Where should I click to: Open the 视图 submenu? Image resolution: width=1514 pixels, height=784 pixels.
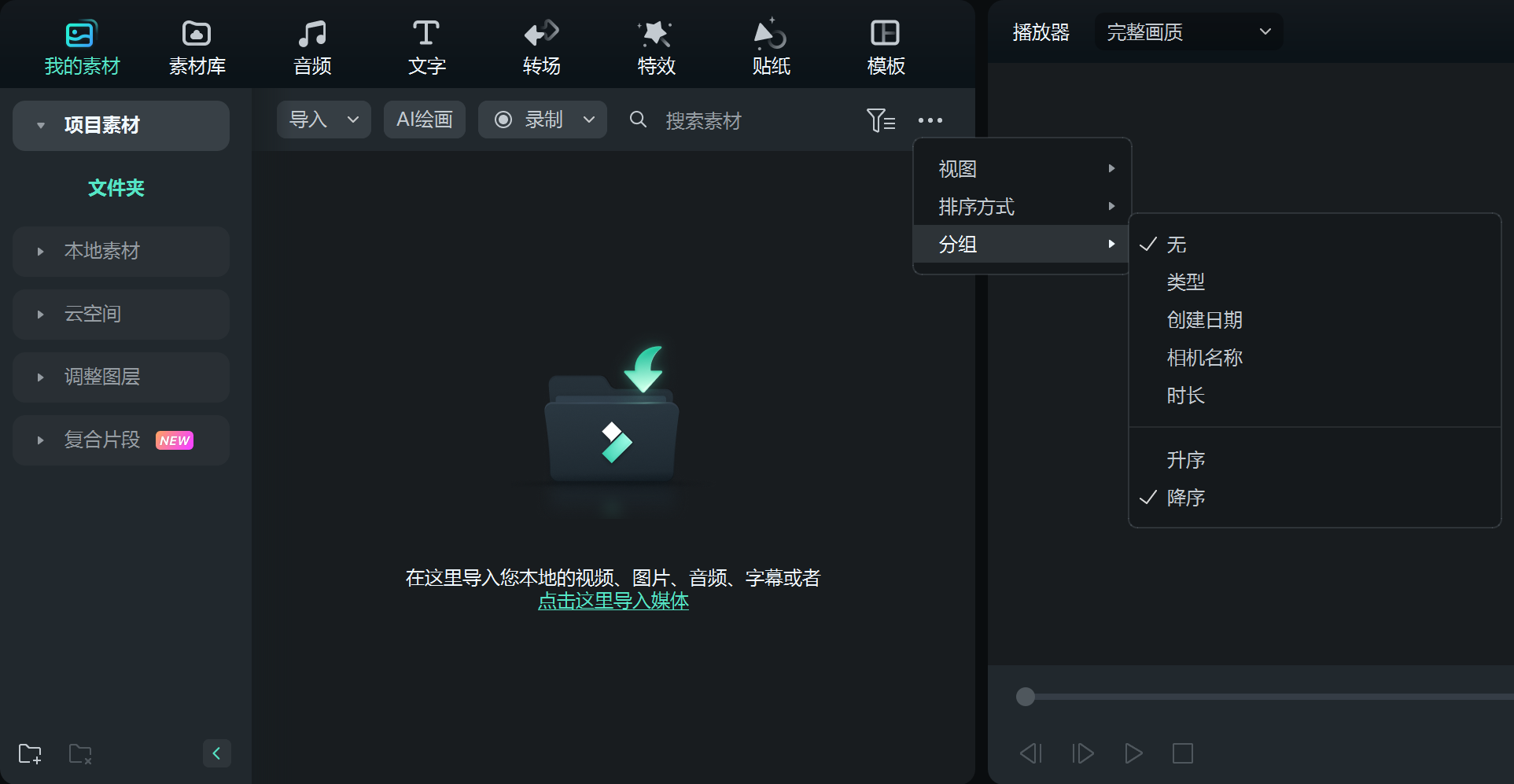click(x=956, y=168)
